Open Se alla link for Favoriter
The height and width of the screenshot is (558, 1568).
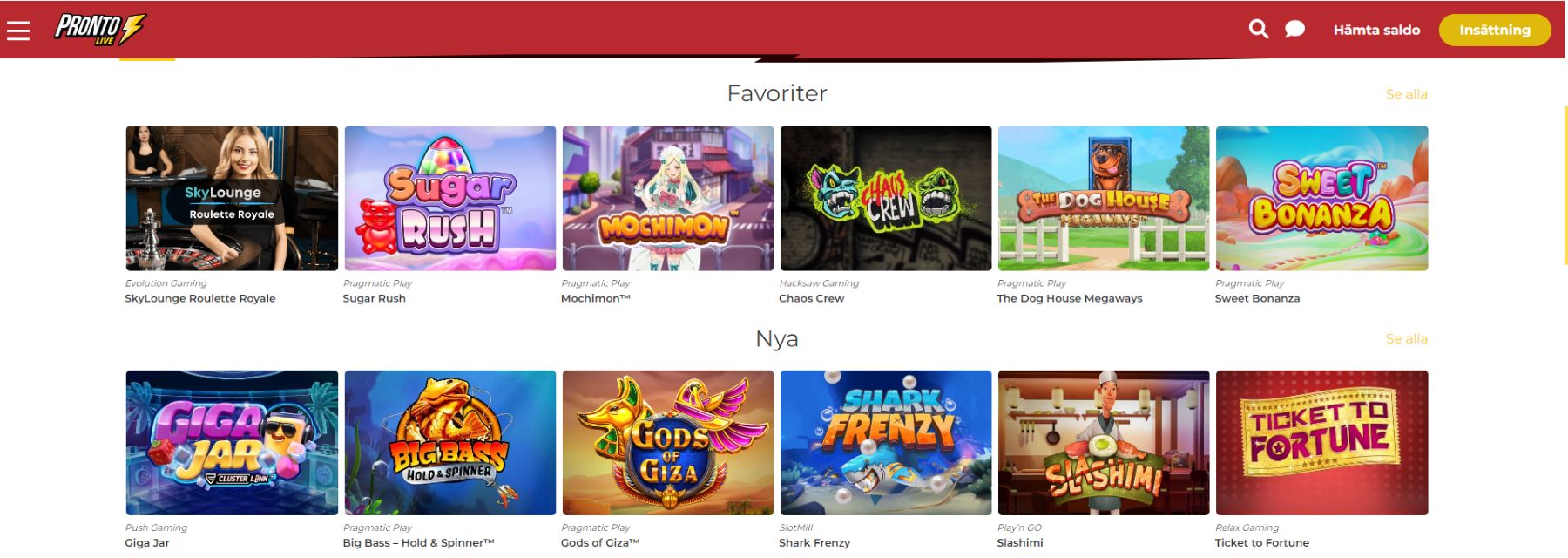tap(1407, 94)
